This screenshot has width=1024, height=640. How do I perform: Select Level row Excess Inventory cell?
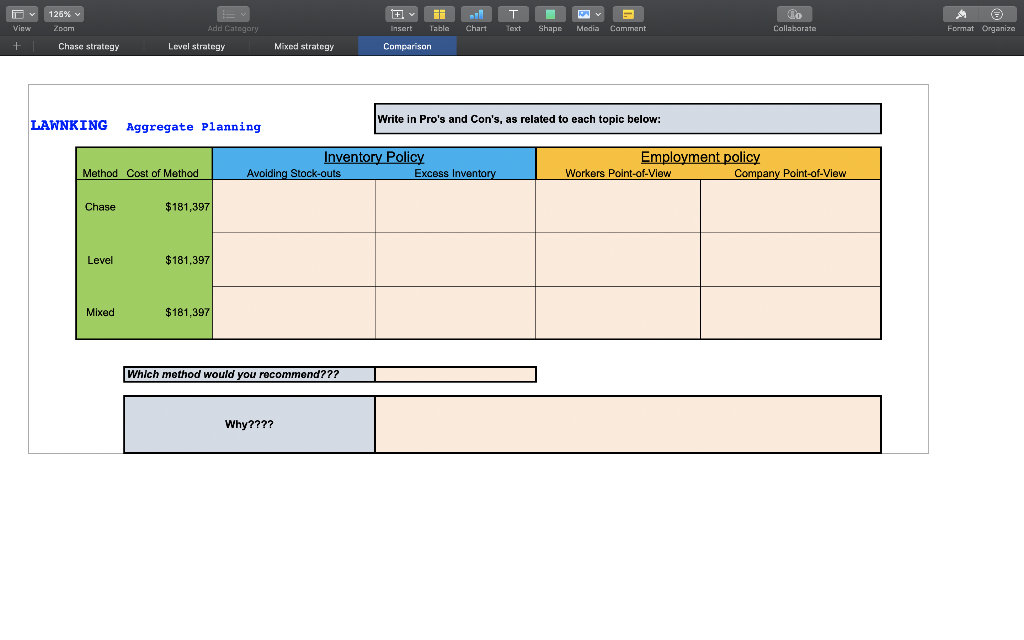tap(455, 260)
